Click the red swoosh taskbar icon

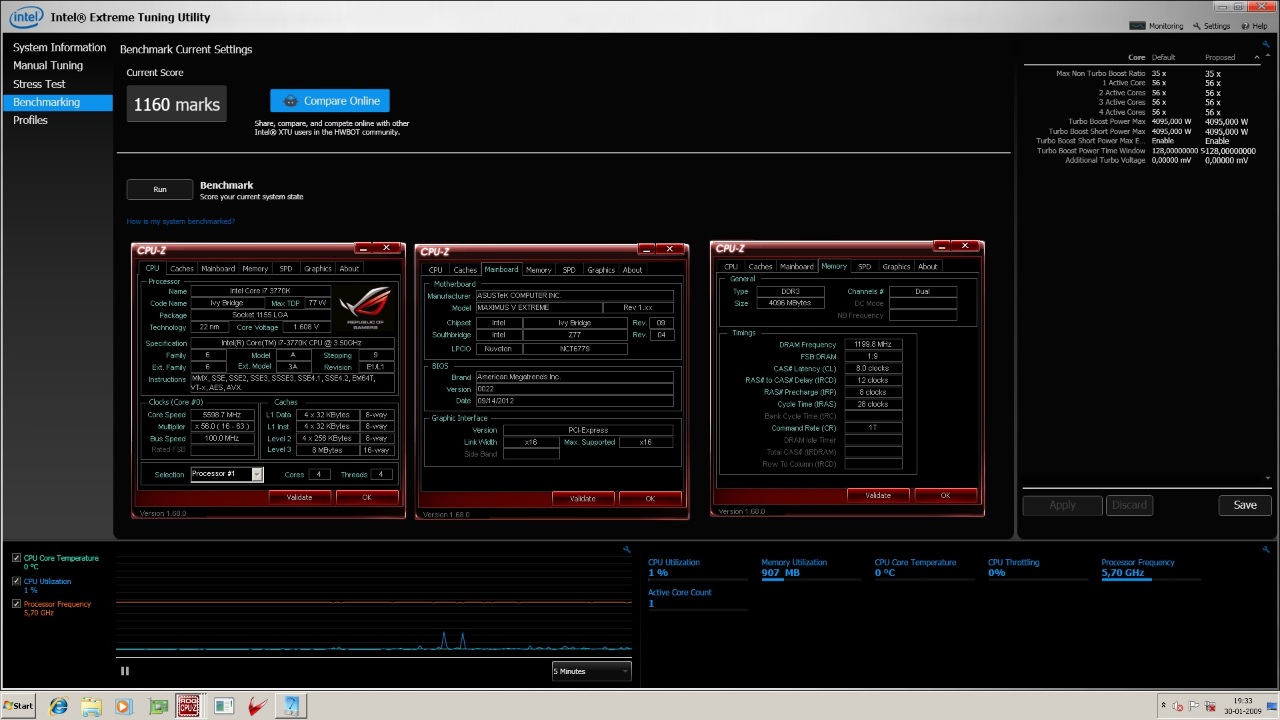pyautogui.click(x=257, y=706)
